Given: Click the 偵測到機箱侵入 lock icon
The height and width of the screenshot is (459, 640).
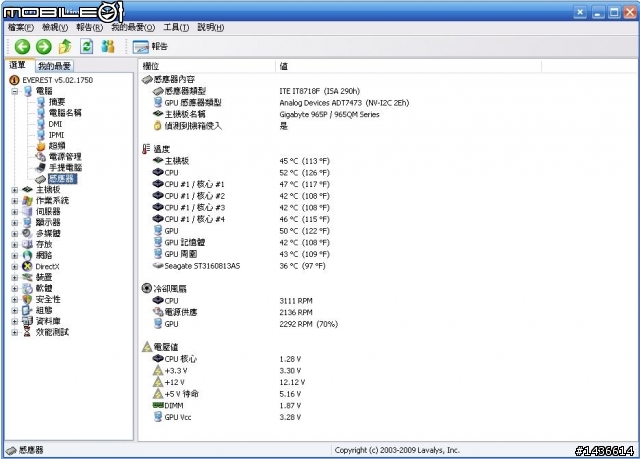Looking at the screenshot, I should pos(158,126).
